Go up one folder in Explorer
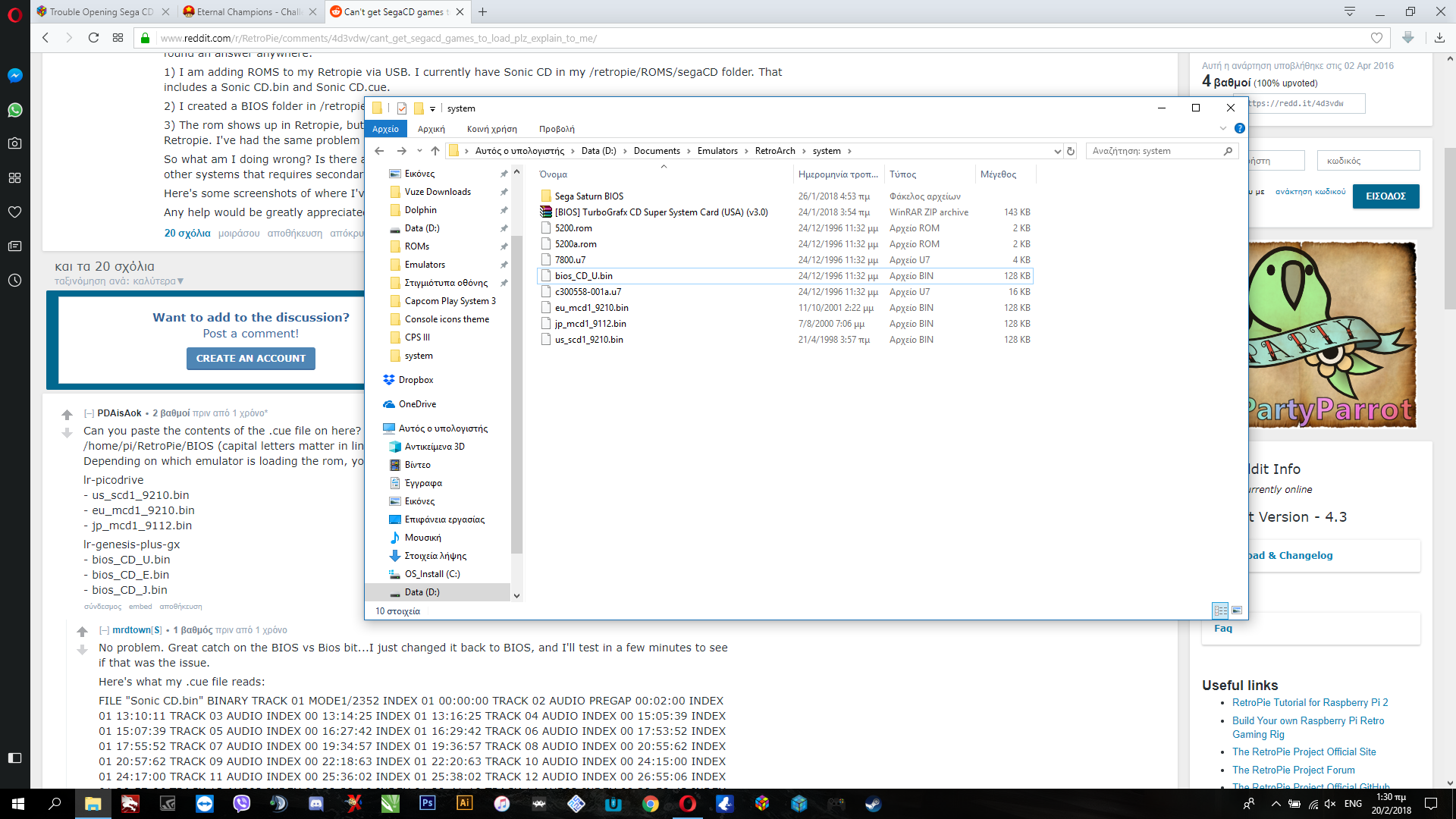Image resolution: width=1456 pixels, height=819 pixels. click(435, 151)
